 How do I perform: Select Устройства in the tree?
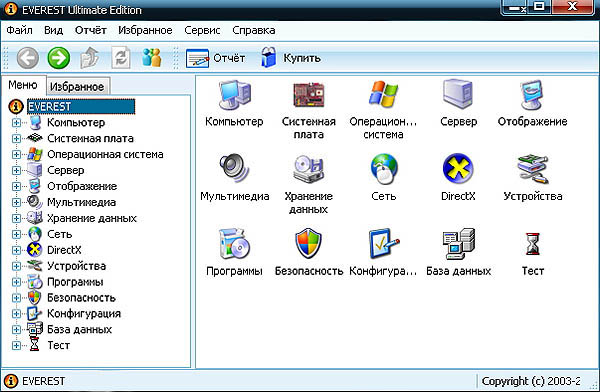point(77,266)
